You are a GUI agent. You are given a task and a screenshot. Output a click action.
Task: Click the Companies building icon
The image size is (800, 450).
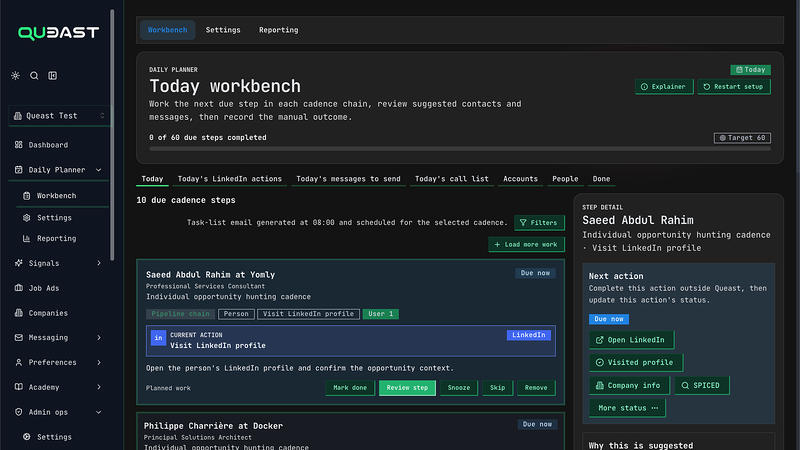coord(19,313)
